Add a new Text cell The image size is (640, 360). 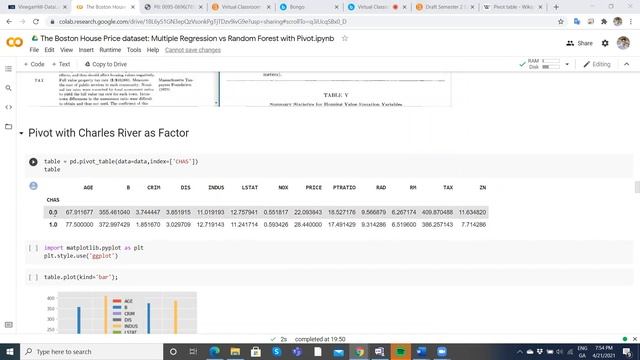point(61,64)
